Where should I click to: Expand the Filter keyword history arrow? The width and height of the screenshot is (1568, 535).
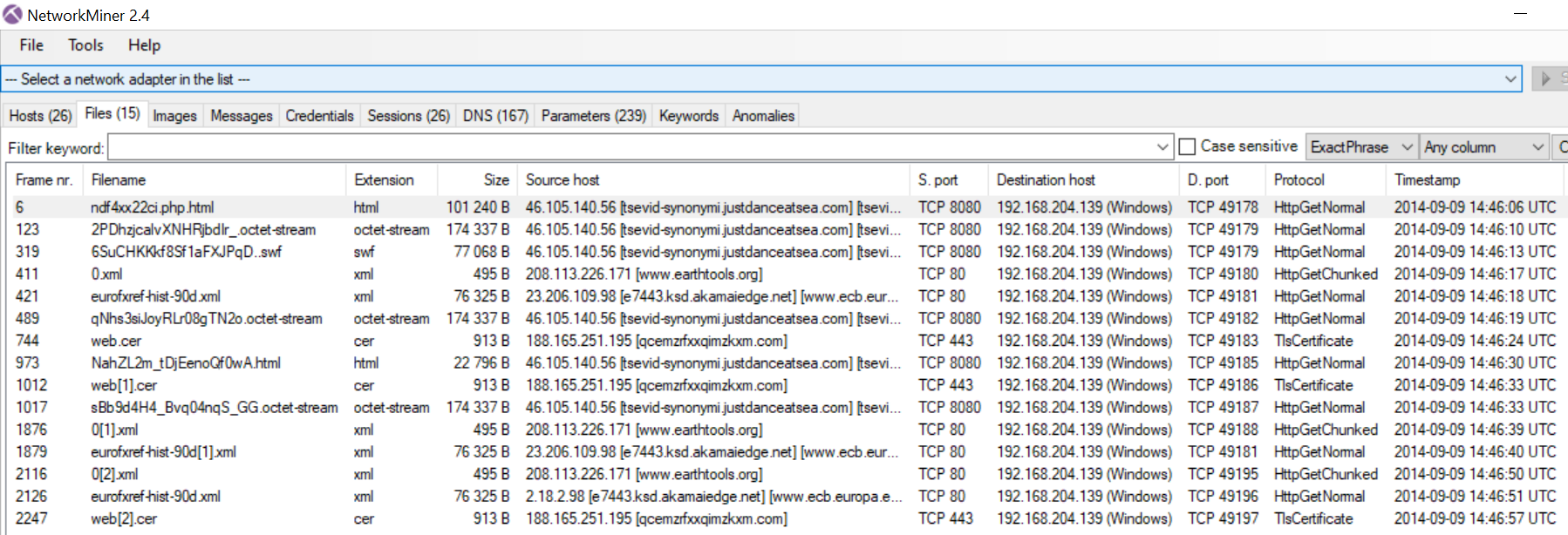[1162, 147]
